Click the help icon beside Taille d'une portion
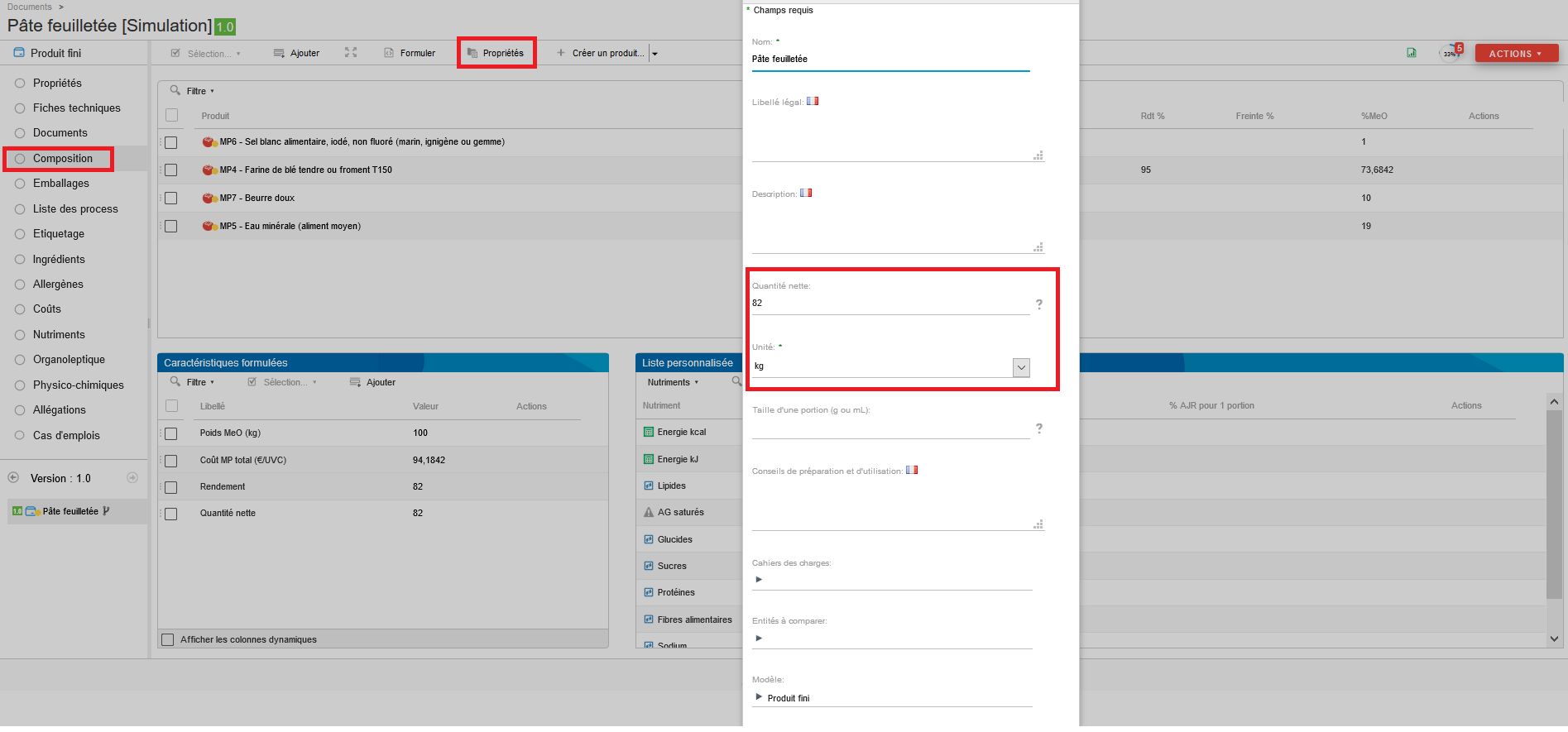This screenshot has width=1568, height=732. pyautogui.click(x=1039, y=428)
